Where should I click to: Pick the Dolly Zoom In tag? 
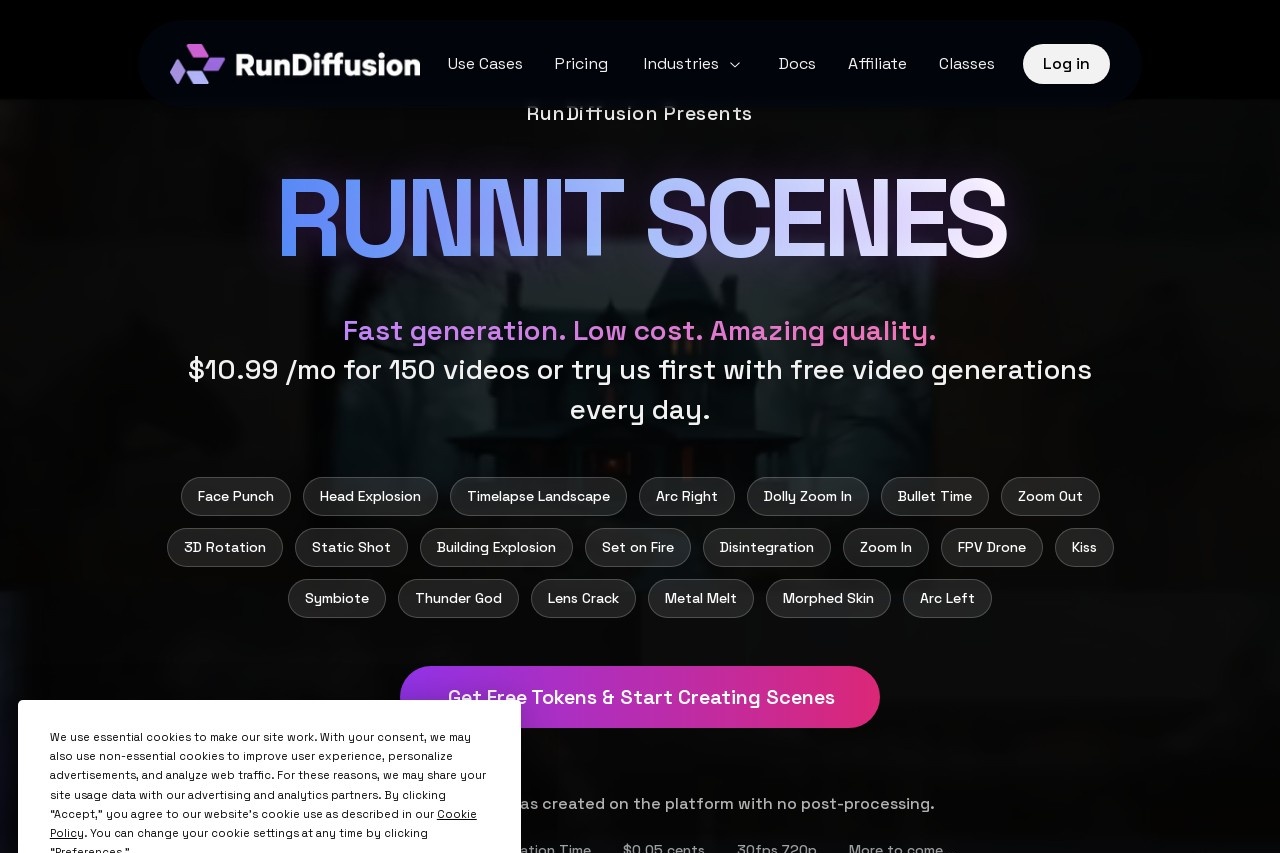808,496
